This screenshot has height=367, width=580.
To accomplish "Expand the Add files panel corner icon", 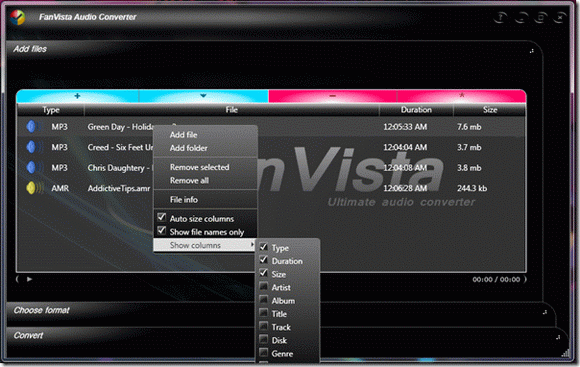I will (x=532, y=51).
